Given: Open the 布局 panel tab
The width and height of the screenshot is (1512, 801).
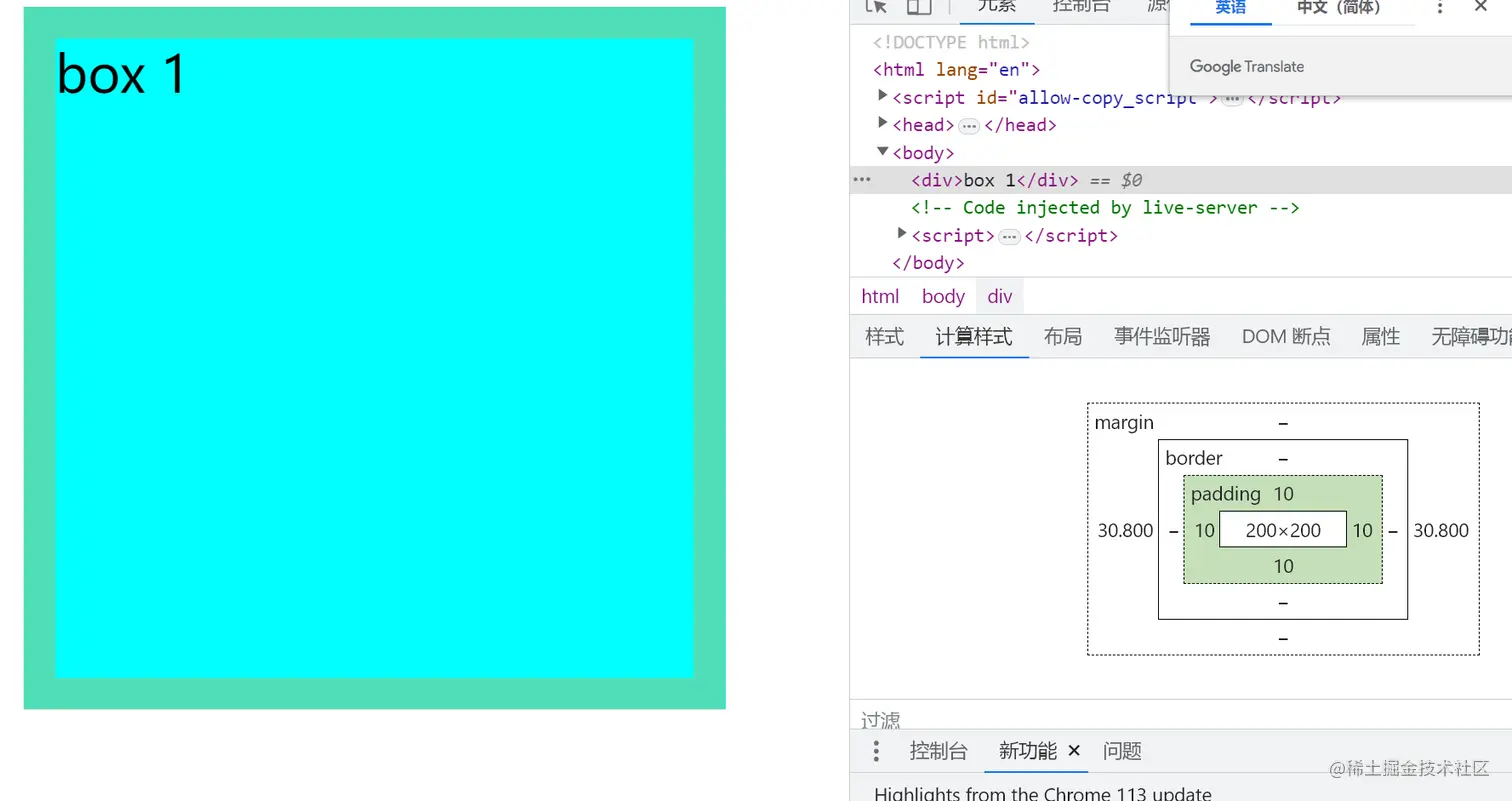Looking at the screenshot, I should point(1062,337).
